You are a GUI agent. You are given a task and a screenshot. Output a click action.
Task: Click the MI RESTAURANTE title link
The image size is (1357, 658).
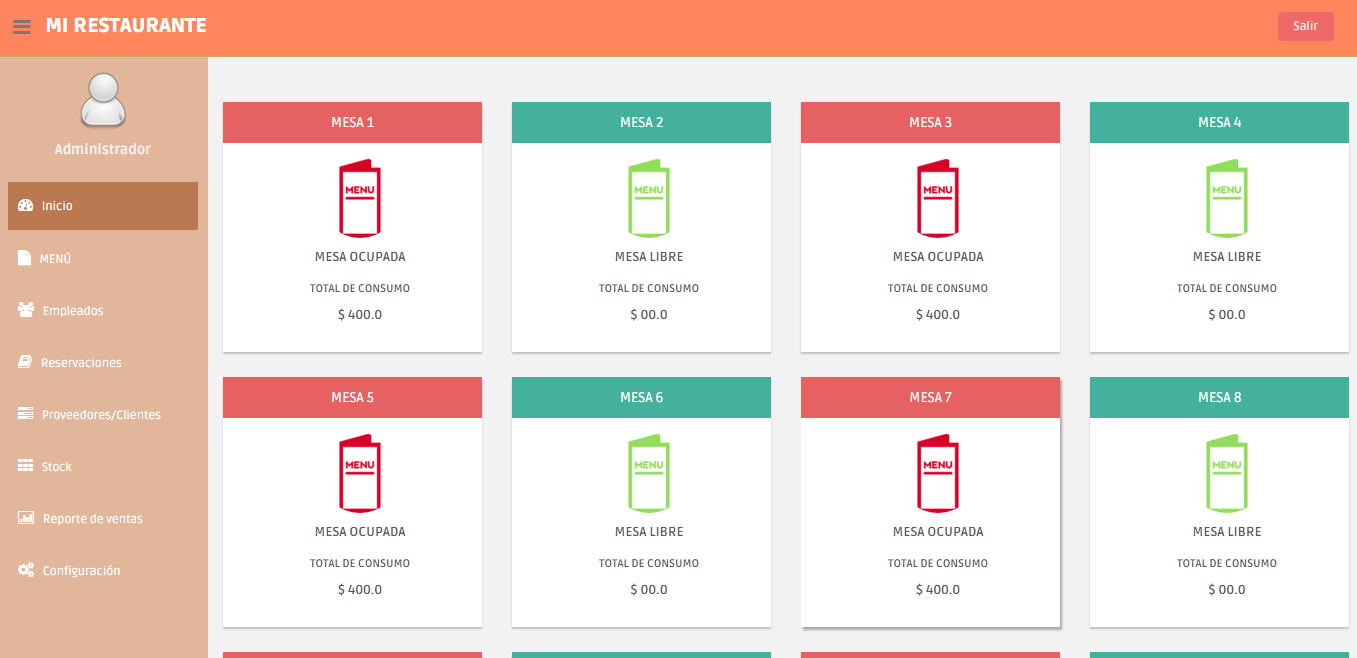(x=126, y=26)
